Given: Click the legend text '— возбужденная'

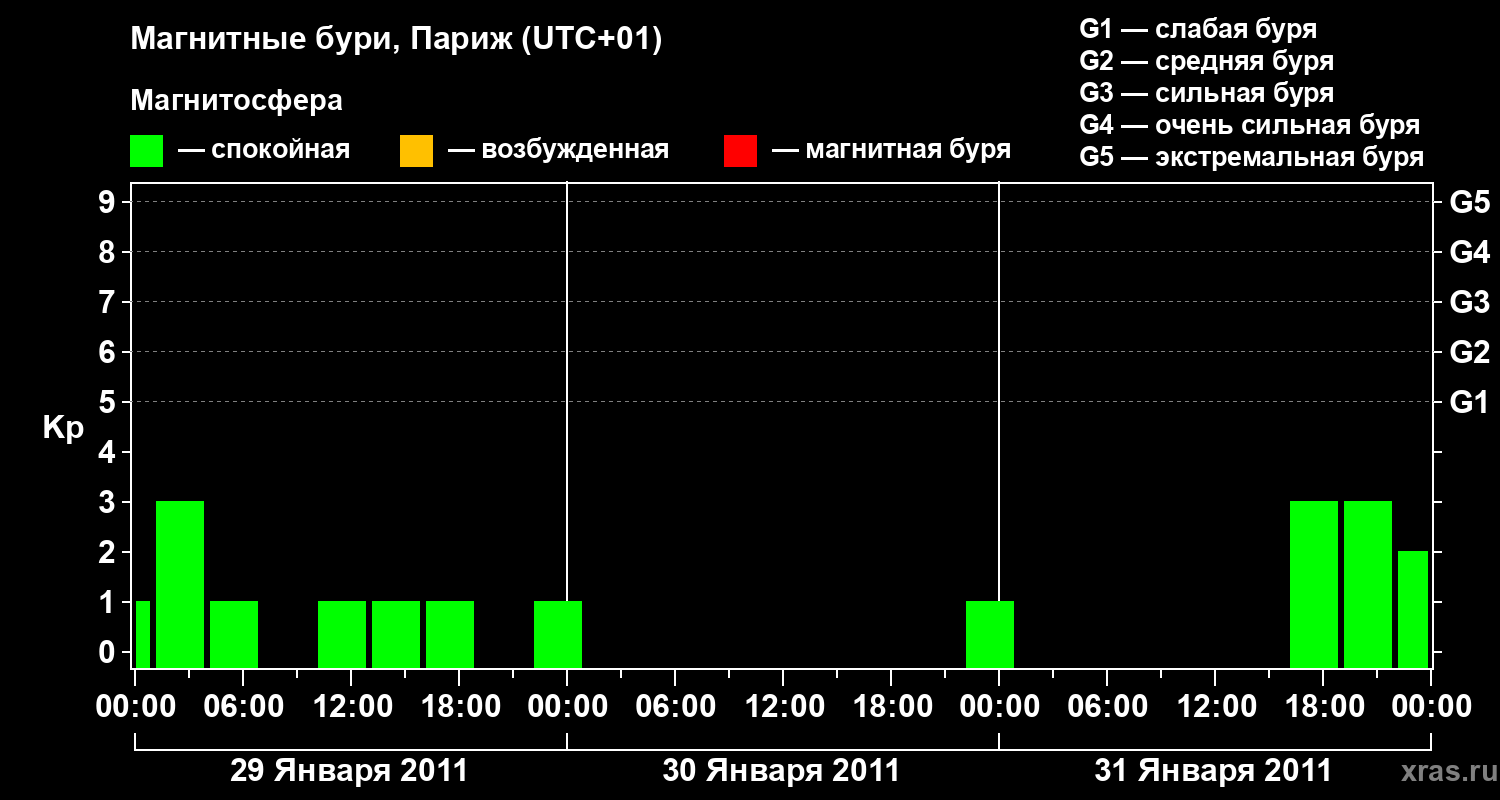Looking at the screenshot, I should pyautogui.click(x=558, y=151).
